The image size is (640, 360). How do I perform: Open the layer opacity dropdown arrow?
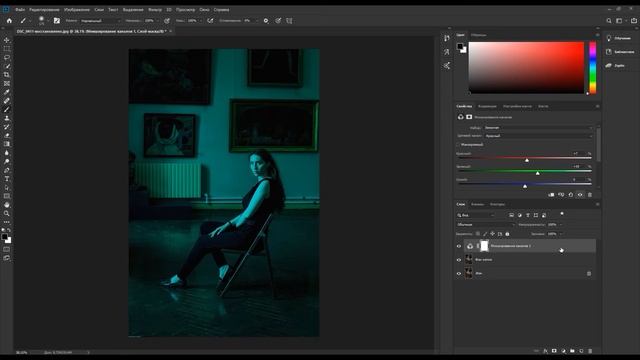561,224
